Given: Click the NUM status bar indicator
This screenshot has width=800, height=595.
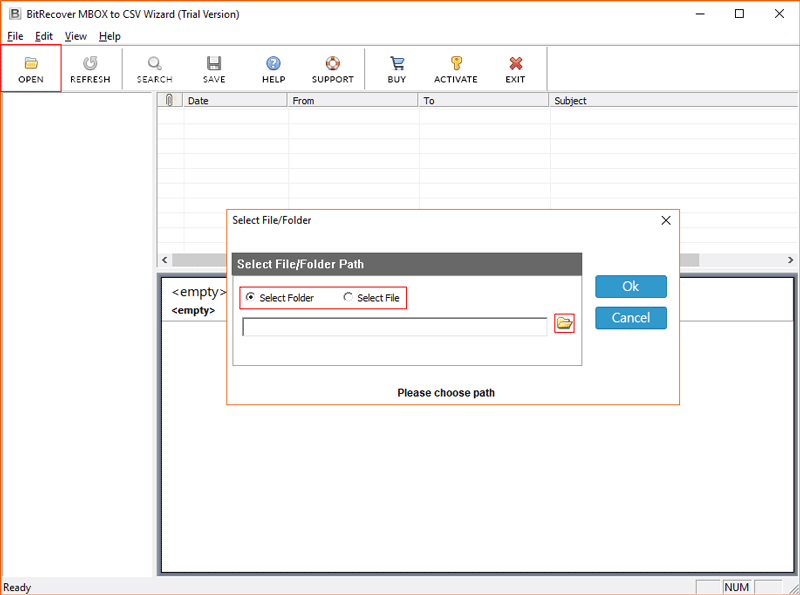Looking at the screenshot, I should click(x=736, y=587).
